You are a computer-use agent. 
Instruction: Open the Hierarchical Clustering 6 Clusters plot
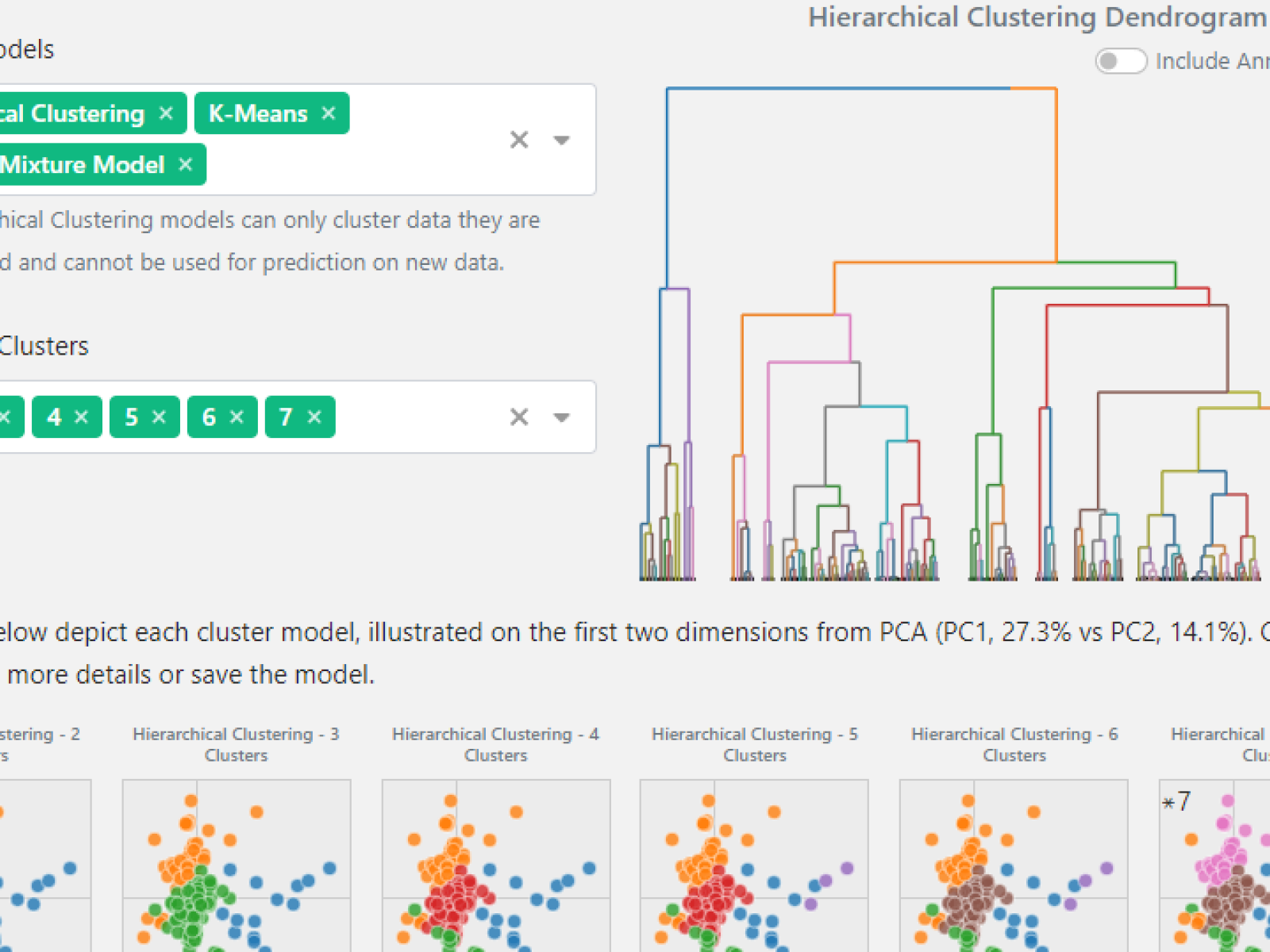(x=1014, y=865)
